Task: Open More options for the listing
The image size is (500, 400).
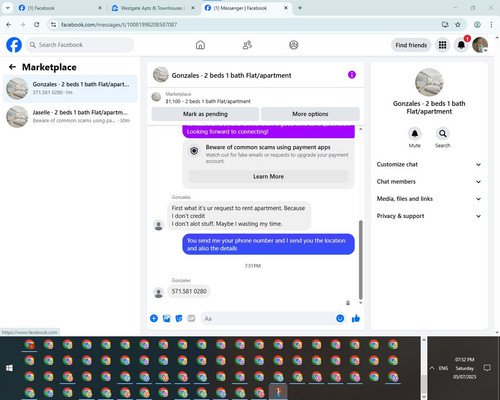Action: pyautogui.click(x=310, y=114)
